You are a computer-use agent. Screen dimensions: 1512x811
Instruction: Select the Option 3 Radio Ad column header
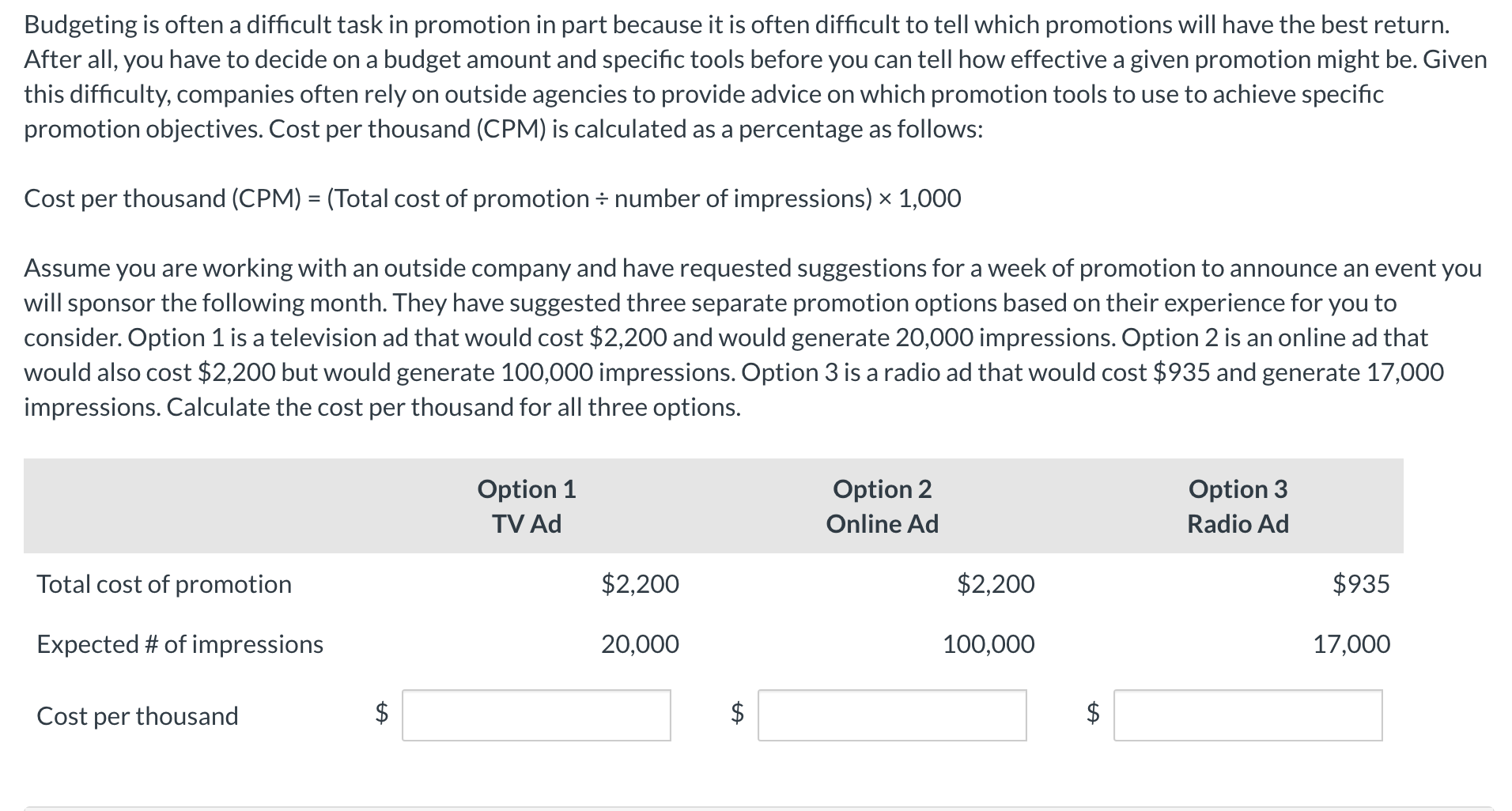(1237, 506)
